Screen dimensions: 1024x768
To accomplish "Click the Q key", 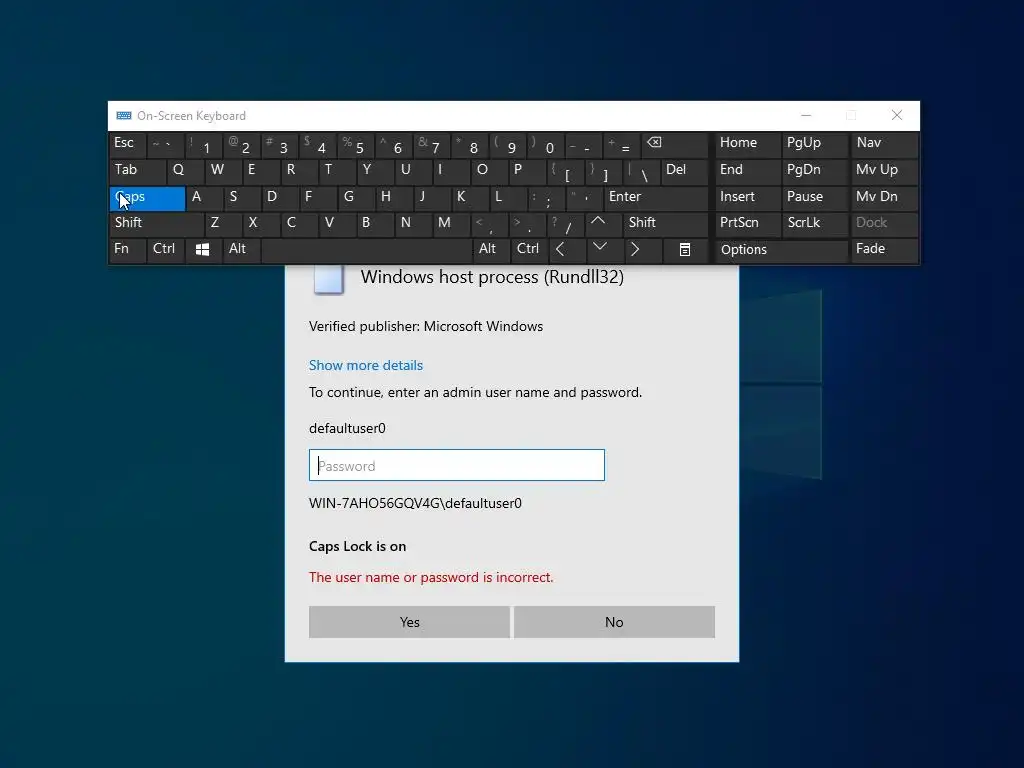I will coord(185,172).
